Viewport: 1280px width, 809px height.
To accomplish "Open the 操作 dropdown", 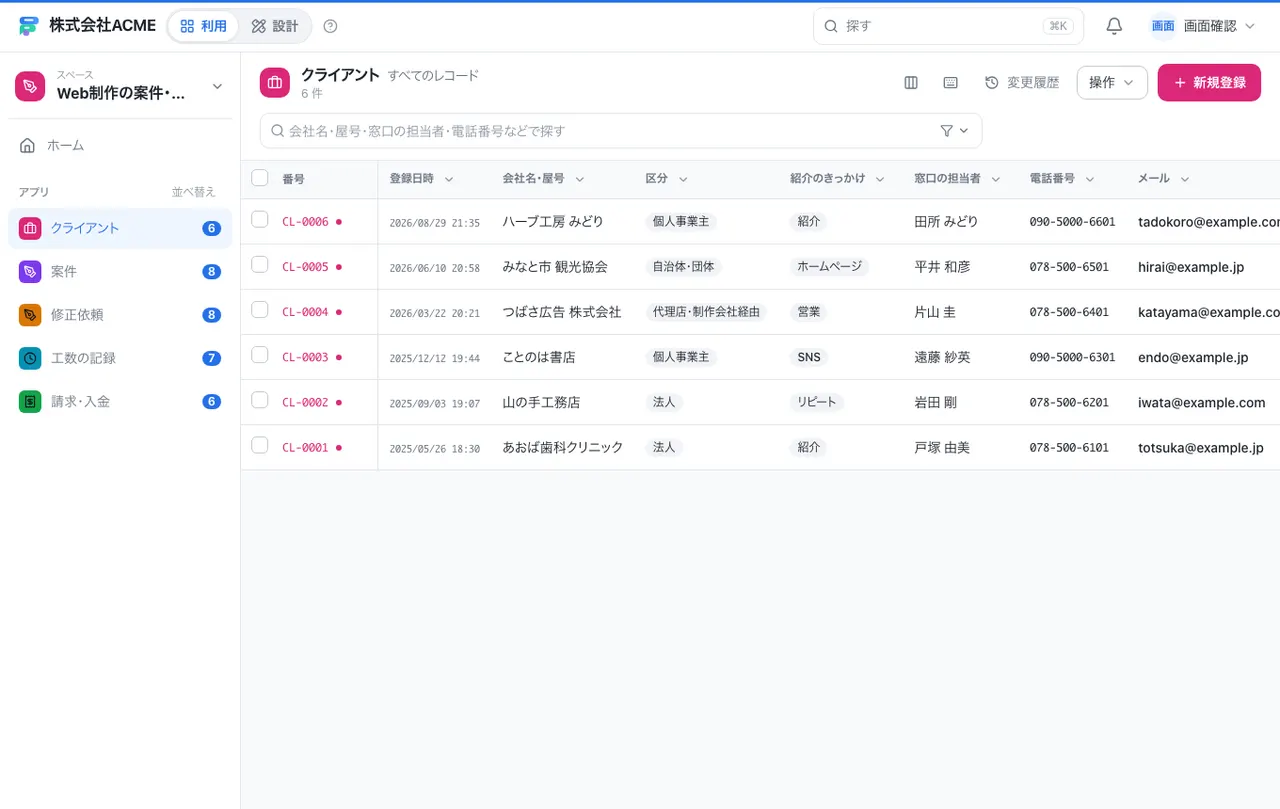I will (x=1112, y=83).
